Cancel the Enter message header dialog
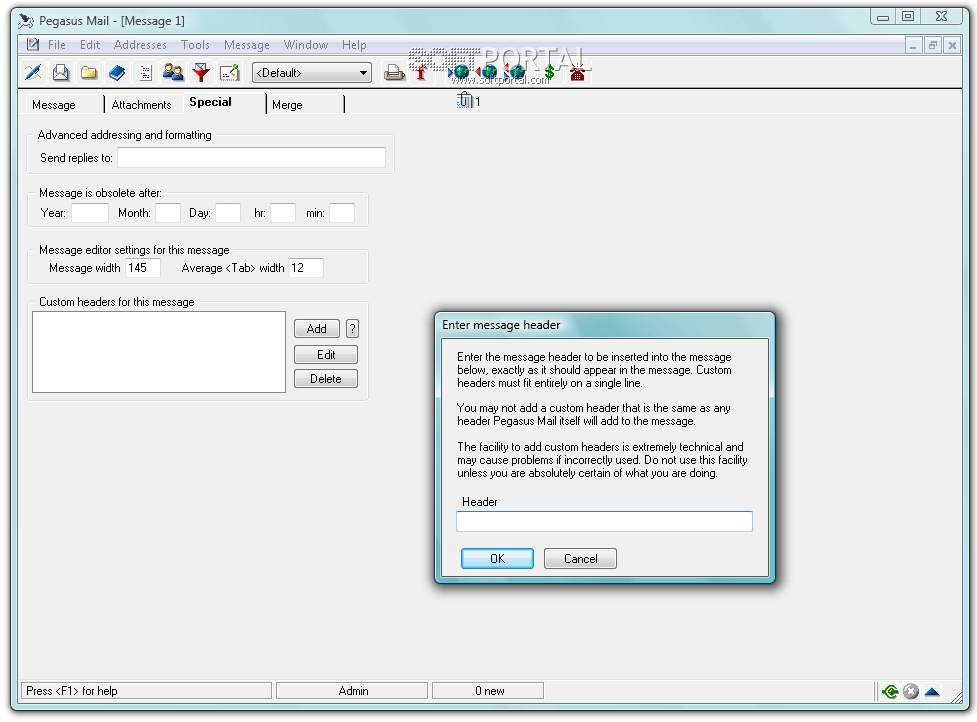 [580, 559]
